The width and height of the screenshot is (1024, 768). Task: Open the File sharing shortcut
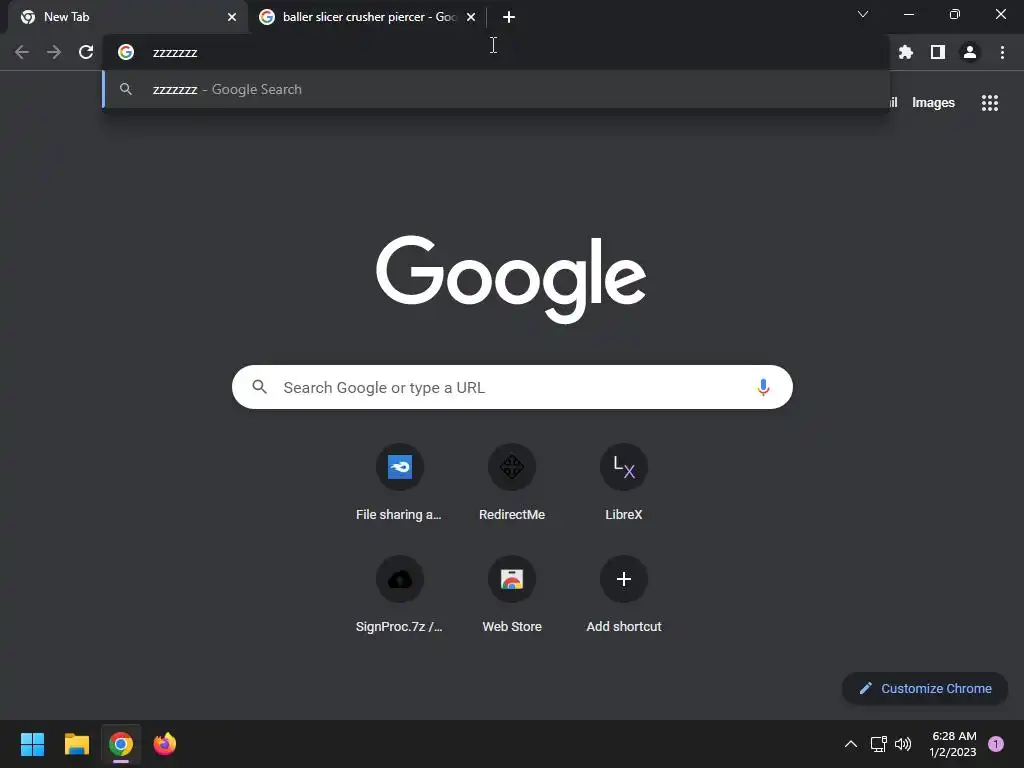(399, 483)
